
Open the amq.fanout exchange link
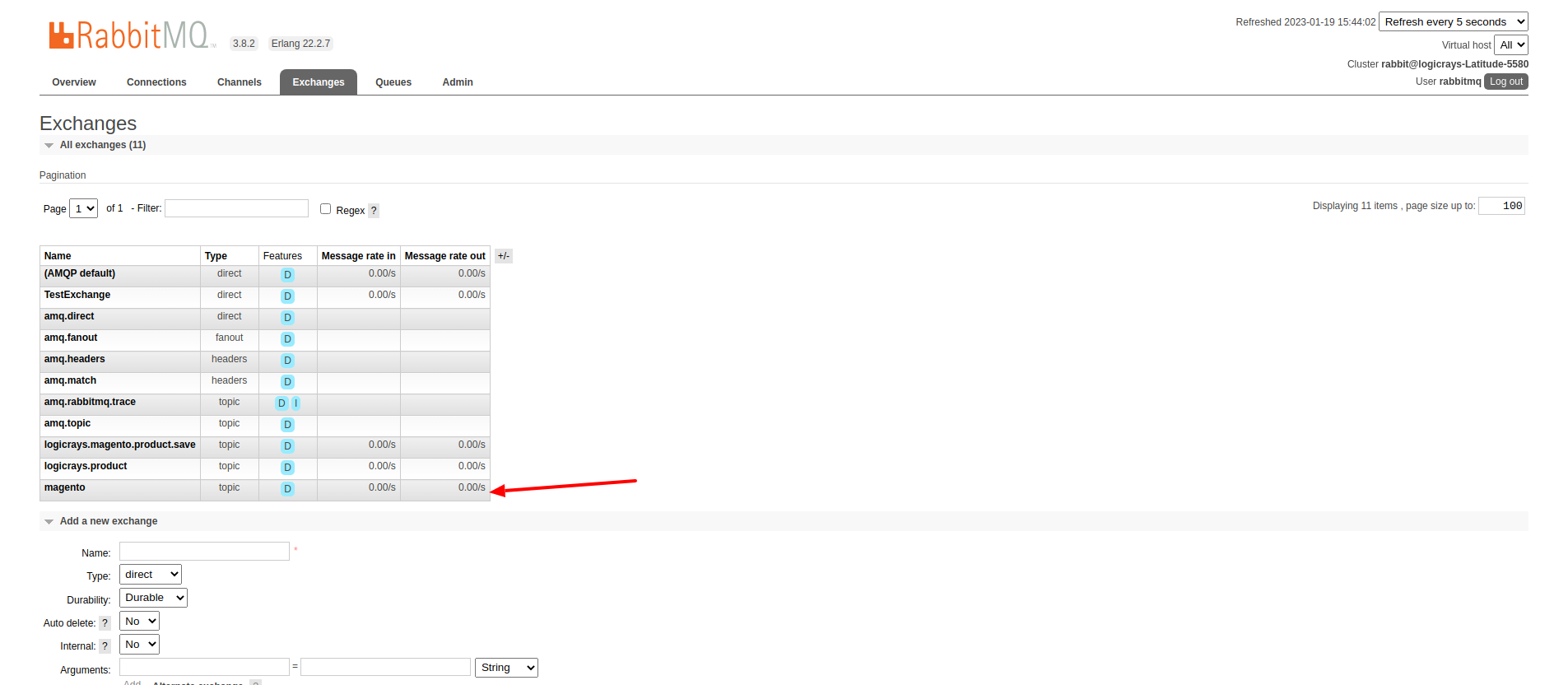[71, 338]
